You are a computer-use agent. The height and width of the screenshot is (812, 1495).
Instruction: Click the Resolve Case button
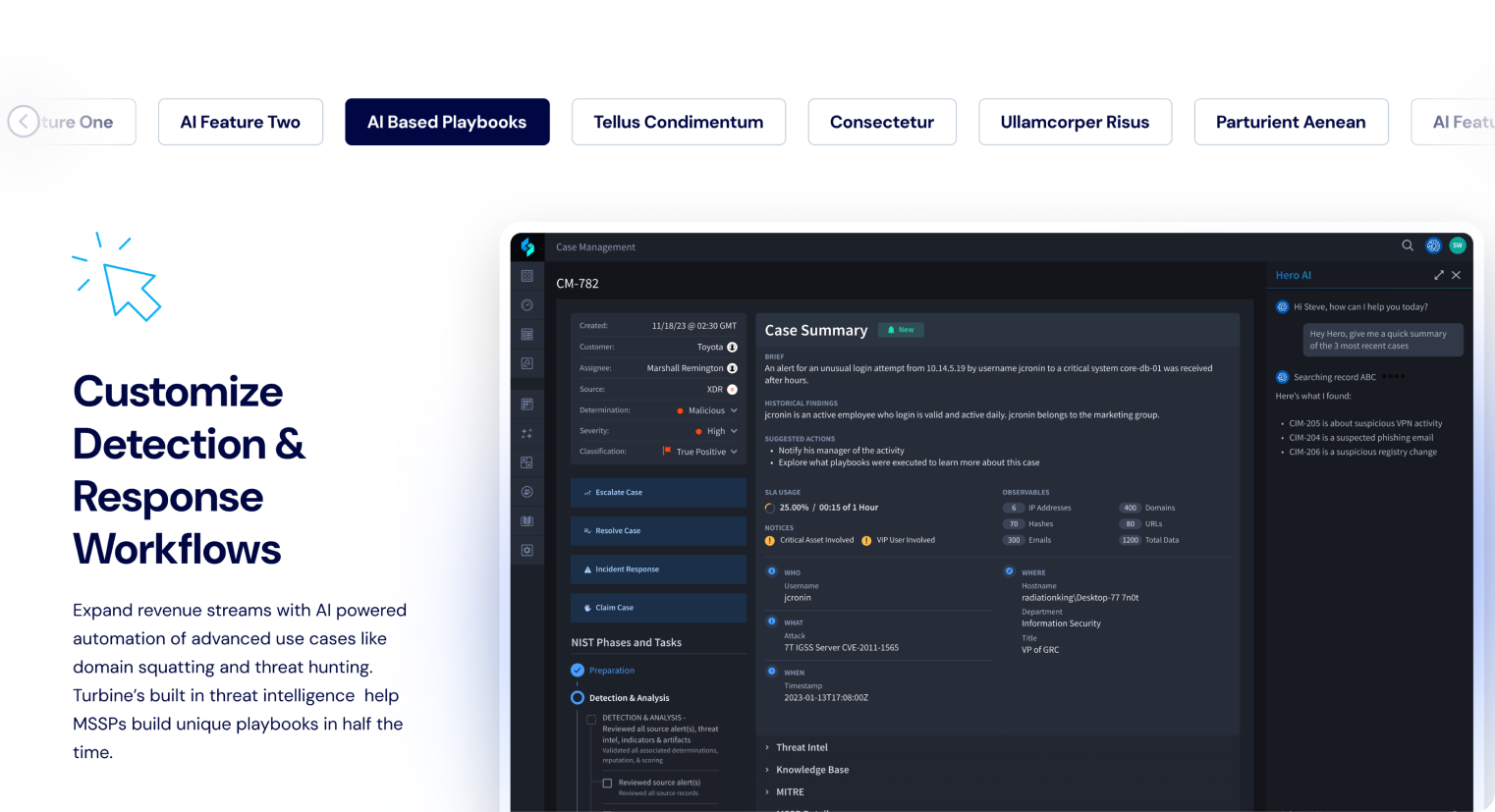pyautogui.click(x=658, y=531)
